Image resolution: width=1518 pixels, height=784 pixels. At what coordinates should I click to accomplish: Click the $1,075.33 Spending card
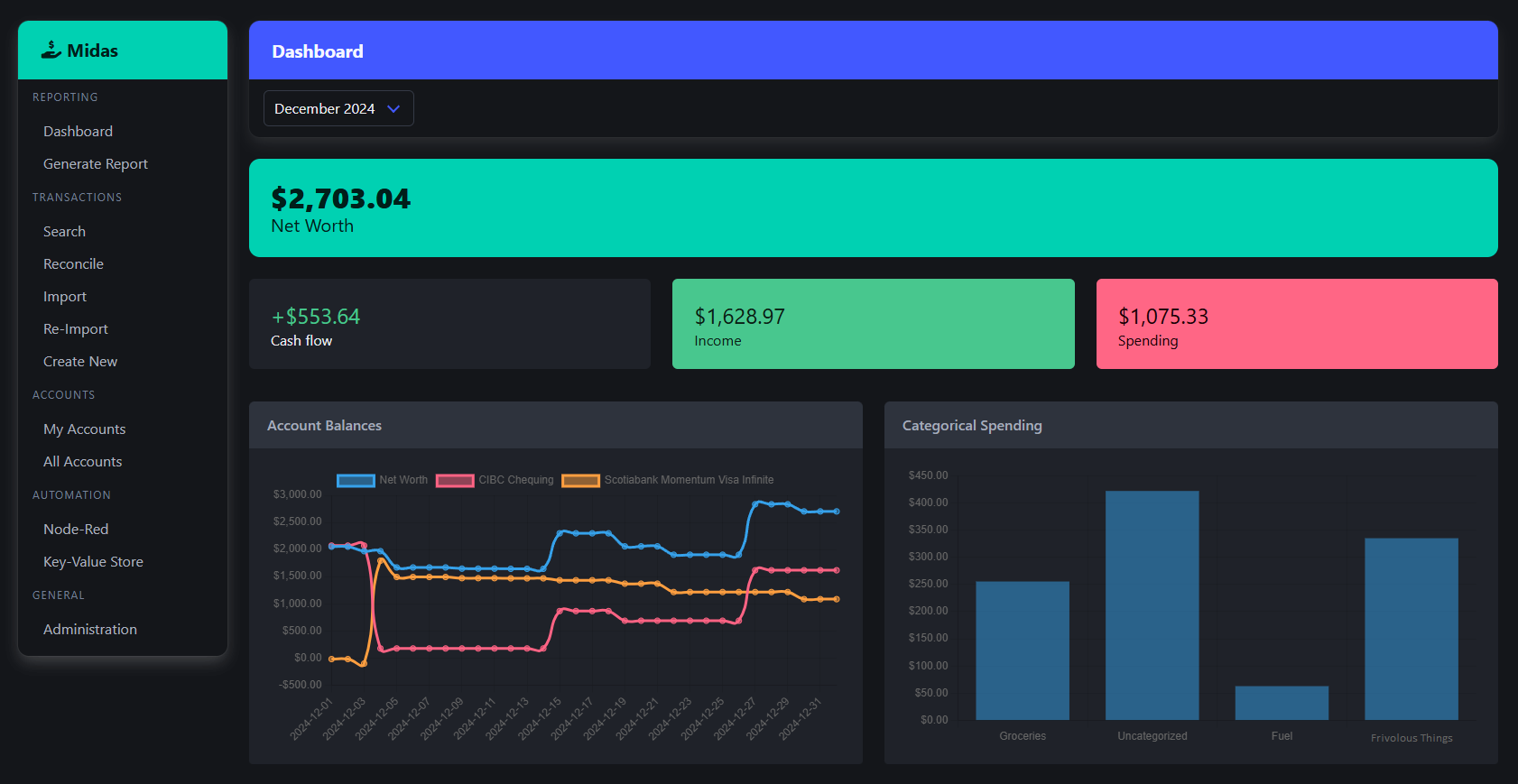pyautogui.click(x=1297, y=324)
